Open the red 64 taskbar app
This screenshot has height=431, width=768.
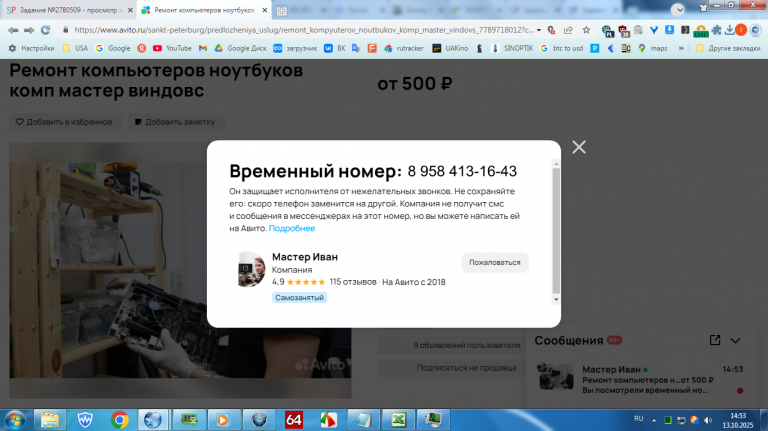pyautogui.click(x=293, y=420)
